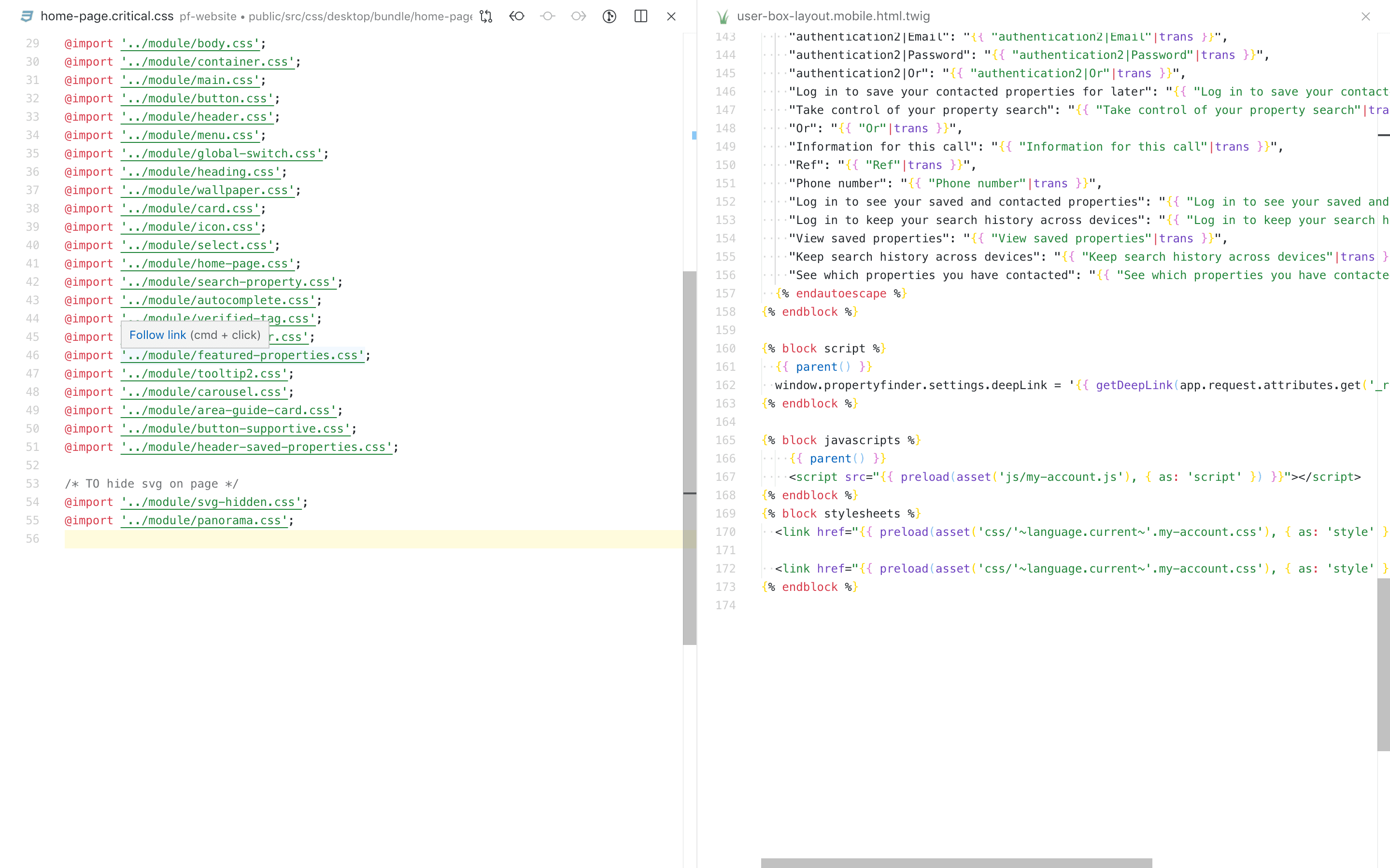Click the grayed middle commit circle icon
The height and width of the screenshot is (868, 1390).
(x=548, y=16)
